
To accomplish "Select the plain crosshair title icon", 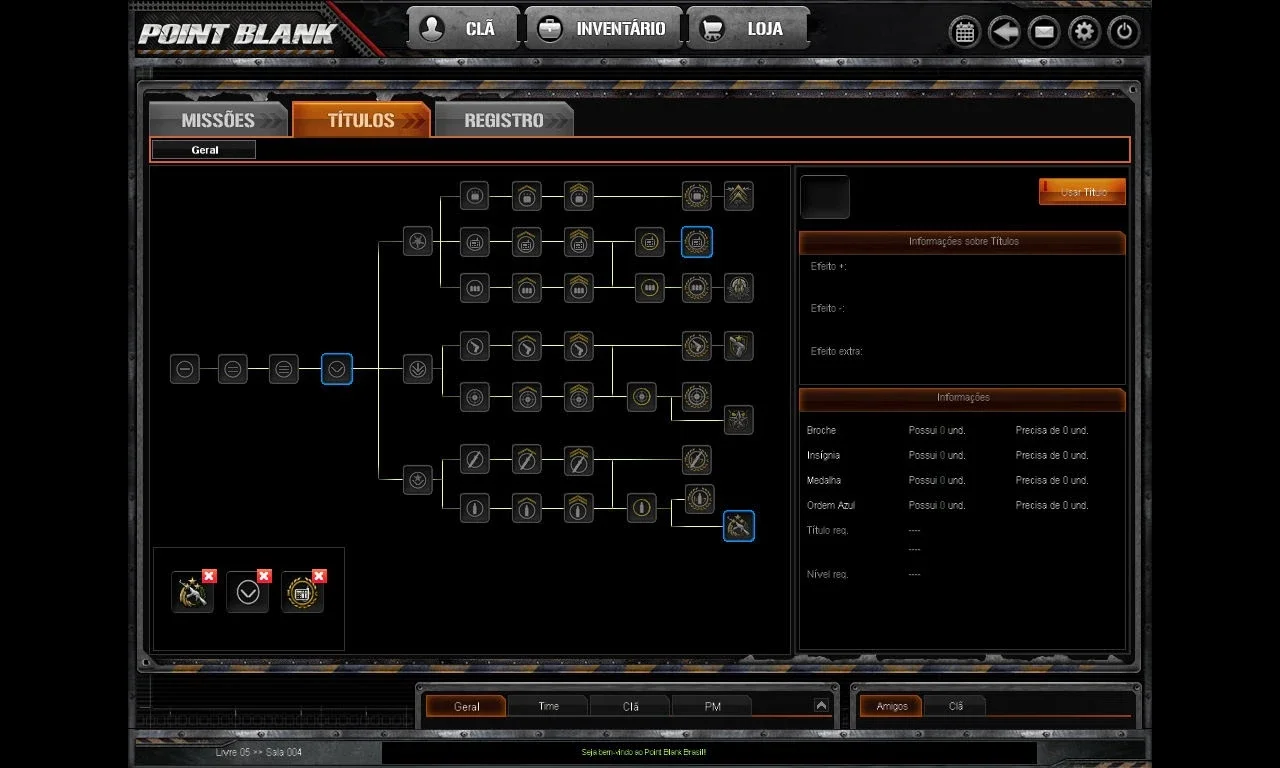I will click(x=475, y=396).
